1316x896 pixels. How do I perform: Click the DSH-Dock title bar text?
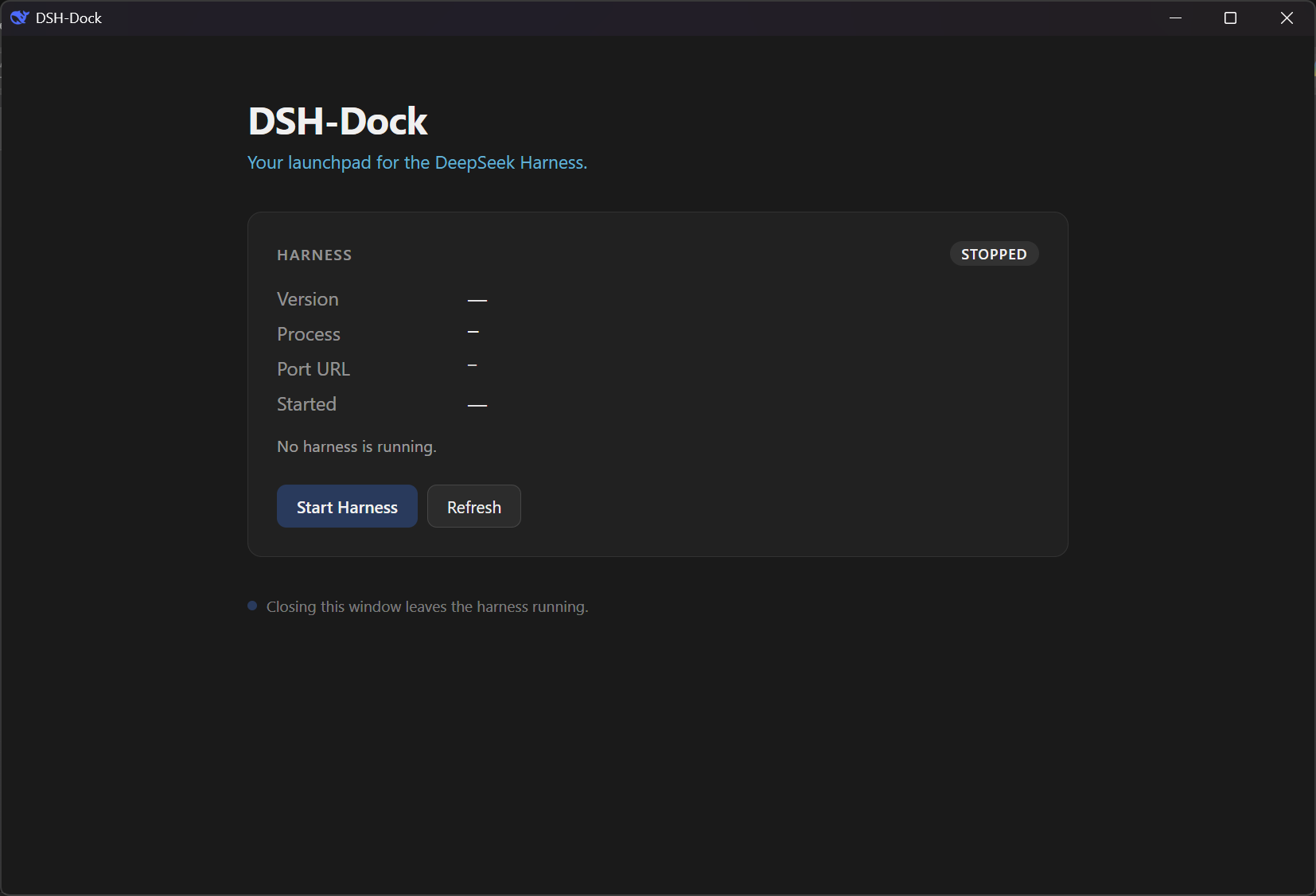68,18
